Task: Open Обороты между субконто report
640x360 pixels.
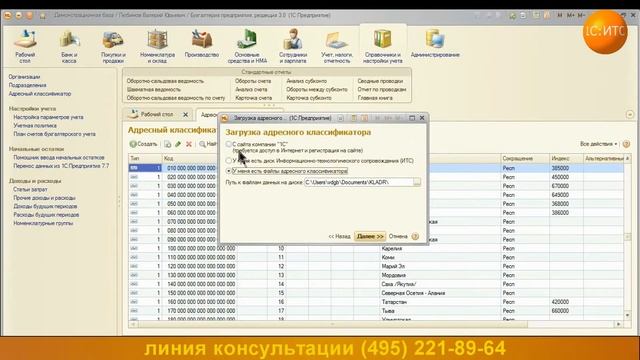Action: tap(317, 89)
